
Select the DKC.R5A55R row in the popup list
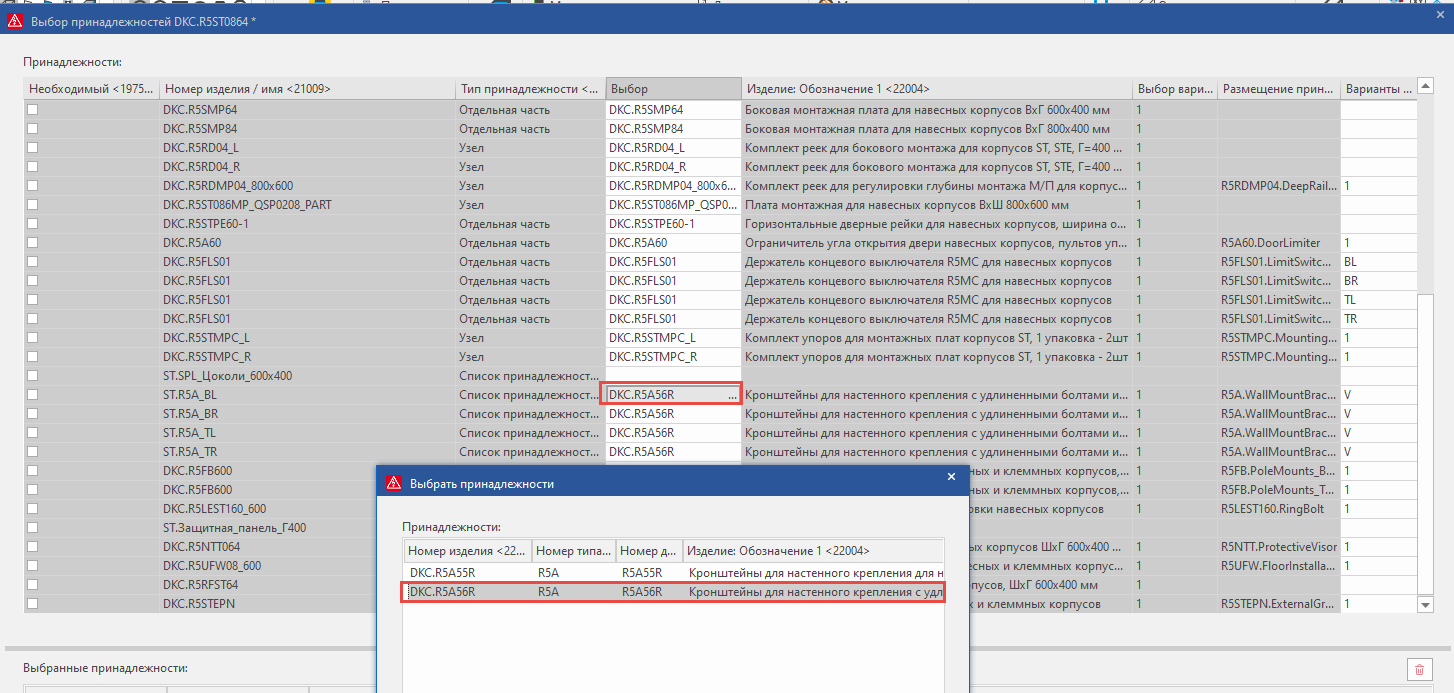pos(673,573)
